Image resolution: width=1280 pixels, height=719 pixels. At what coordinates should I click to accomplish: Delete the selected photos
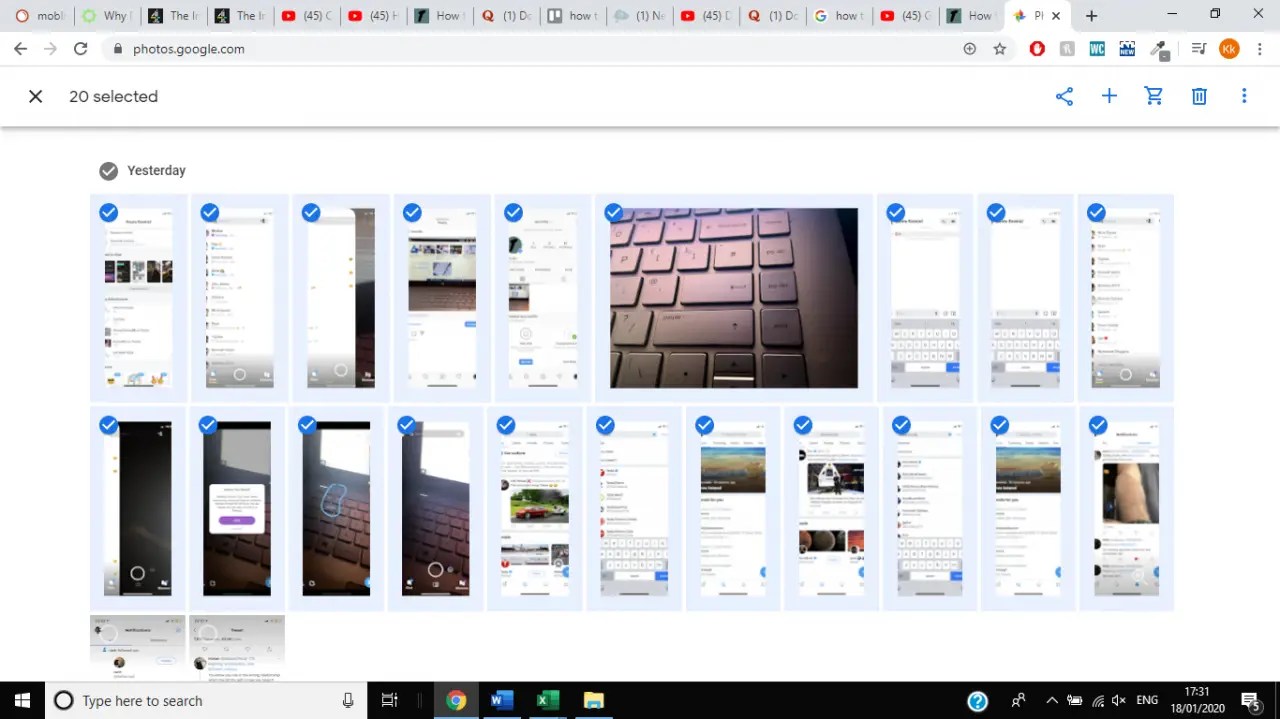[x=1199, y=96]
